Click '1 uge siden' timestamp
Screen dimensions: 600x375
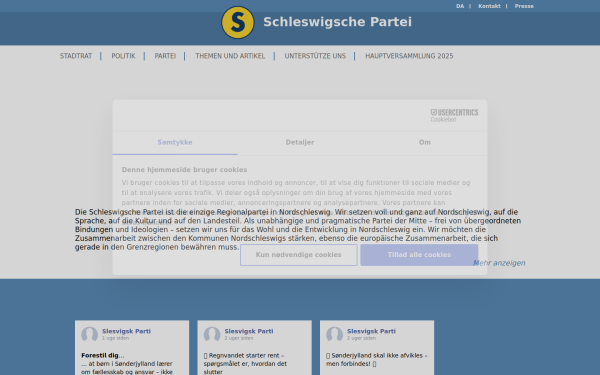pos(115,338)
